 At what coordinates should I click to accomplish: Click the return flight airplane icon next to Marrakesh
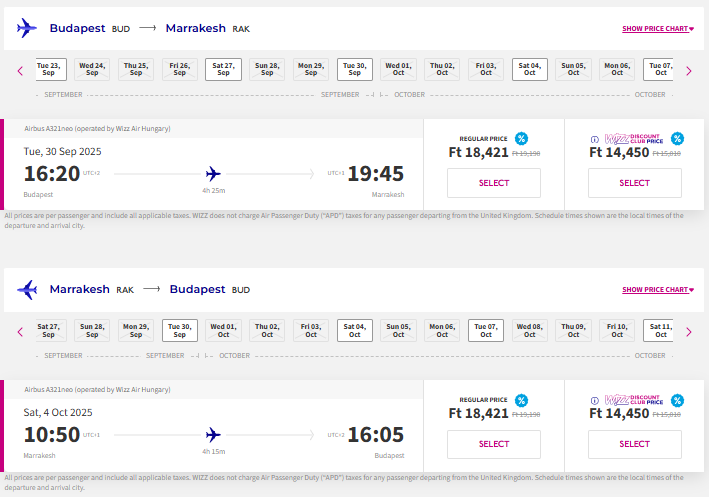pyautogui.click(x=27, y=289)
